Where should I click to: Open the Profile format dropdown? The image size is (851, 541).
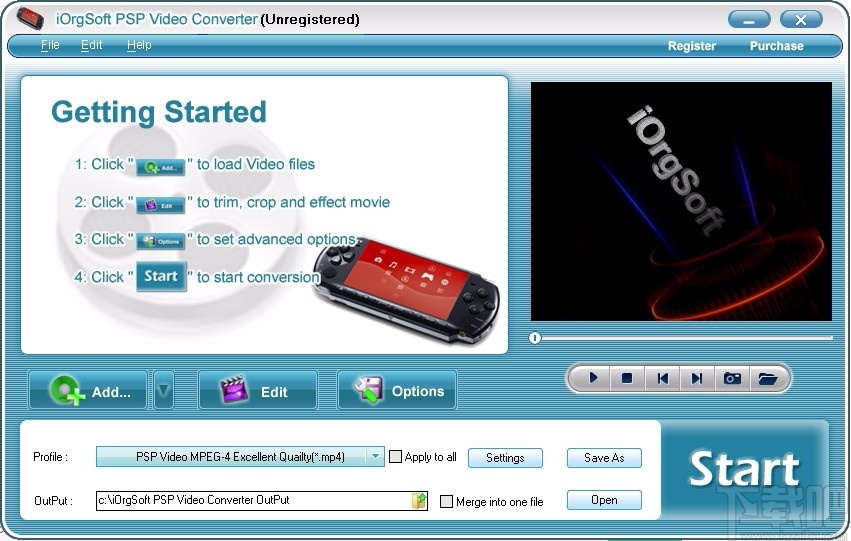click(x=240, y=456)
